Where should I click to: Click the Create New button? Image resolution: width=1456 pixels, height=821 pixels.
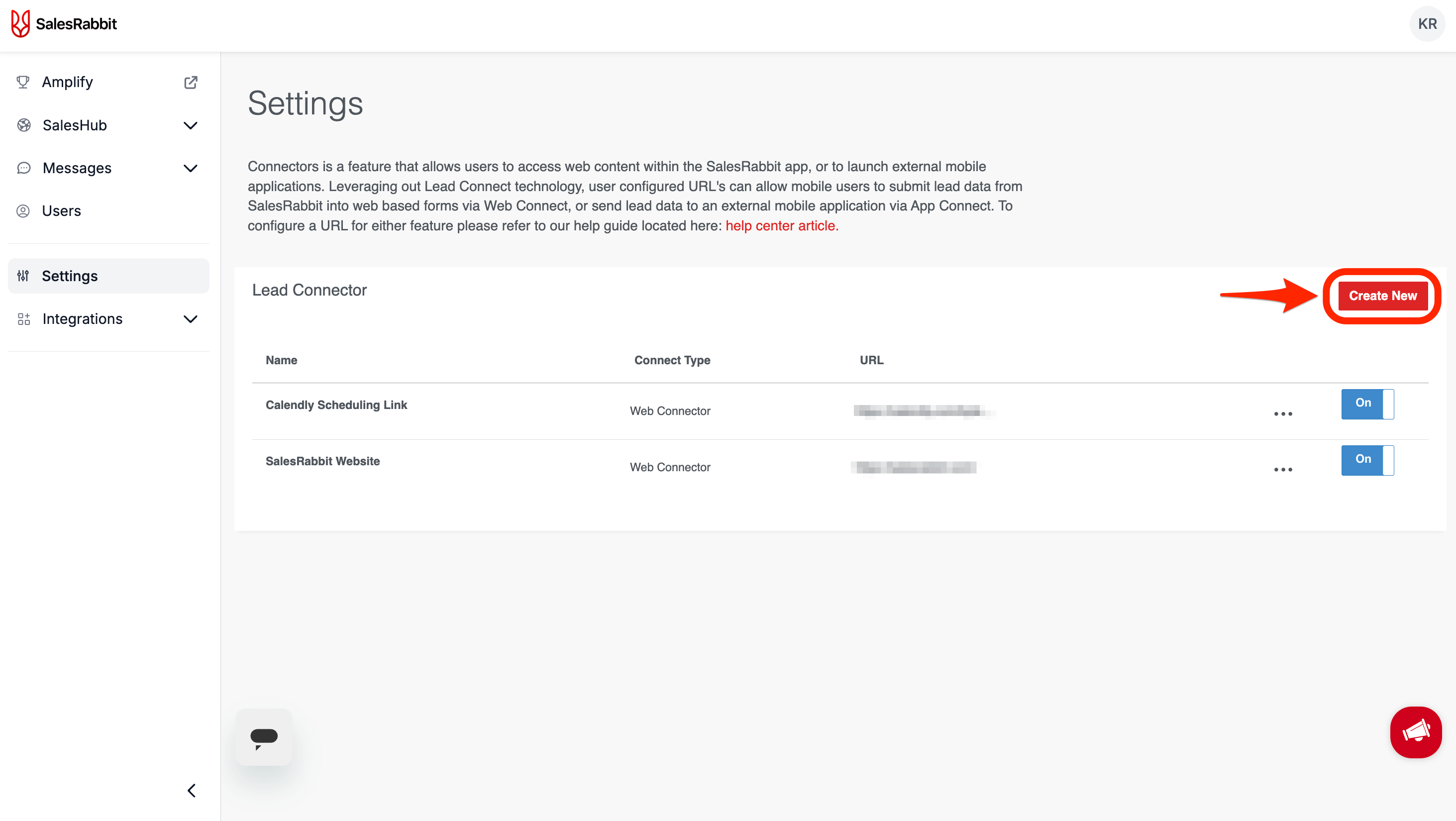[x=1382, y=296]
